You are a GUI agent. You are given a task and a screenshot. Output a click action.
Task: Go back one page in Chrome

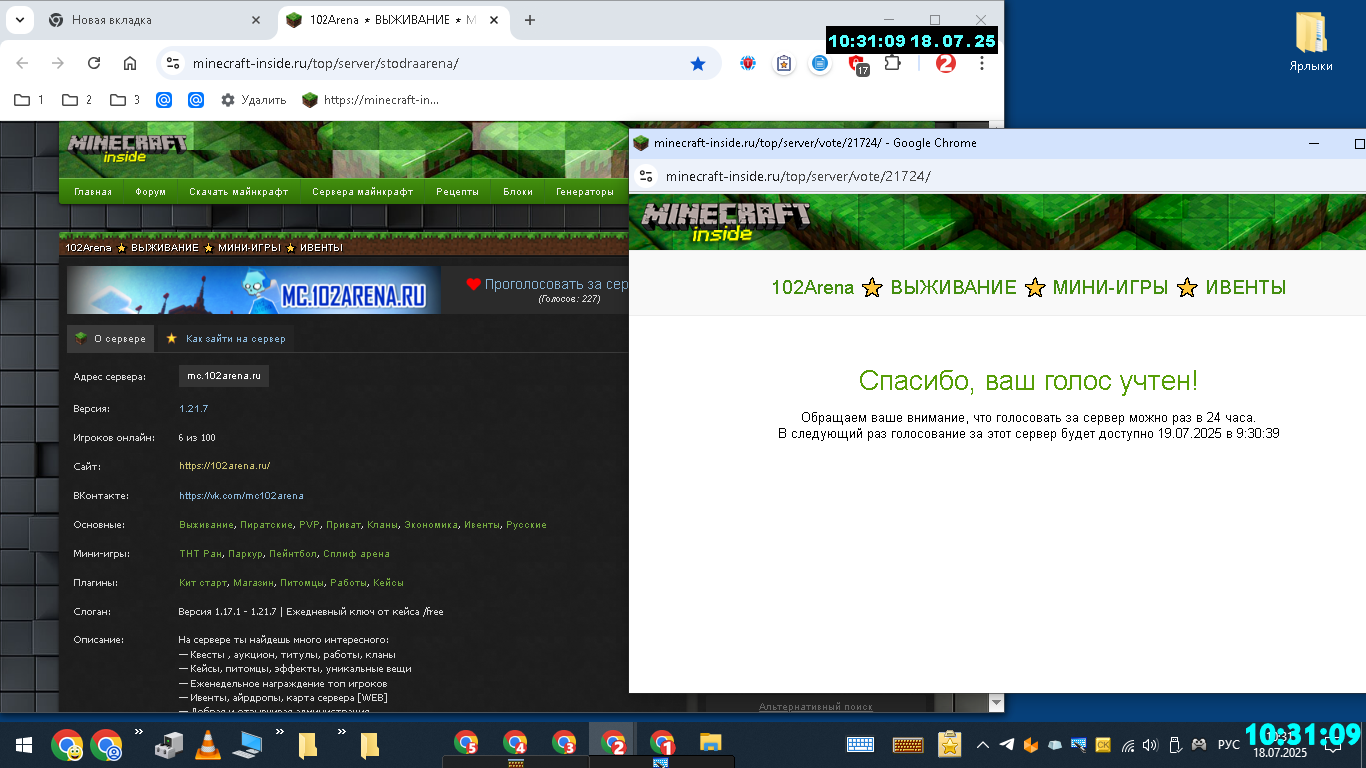click(x=22, y=63)
